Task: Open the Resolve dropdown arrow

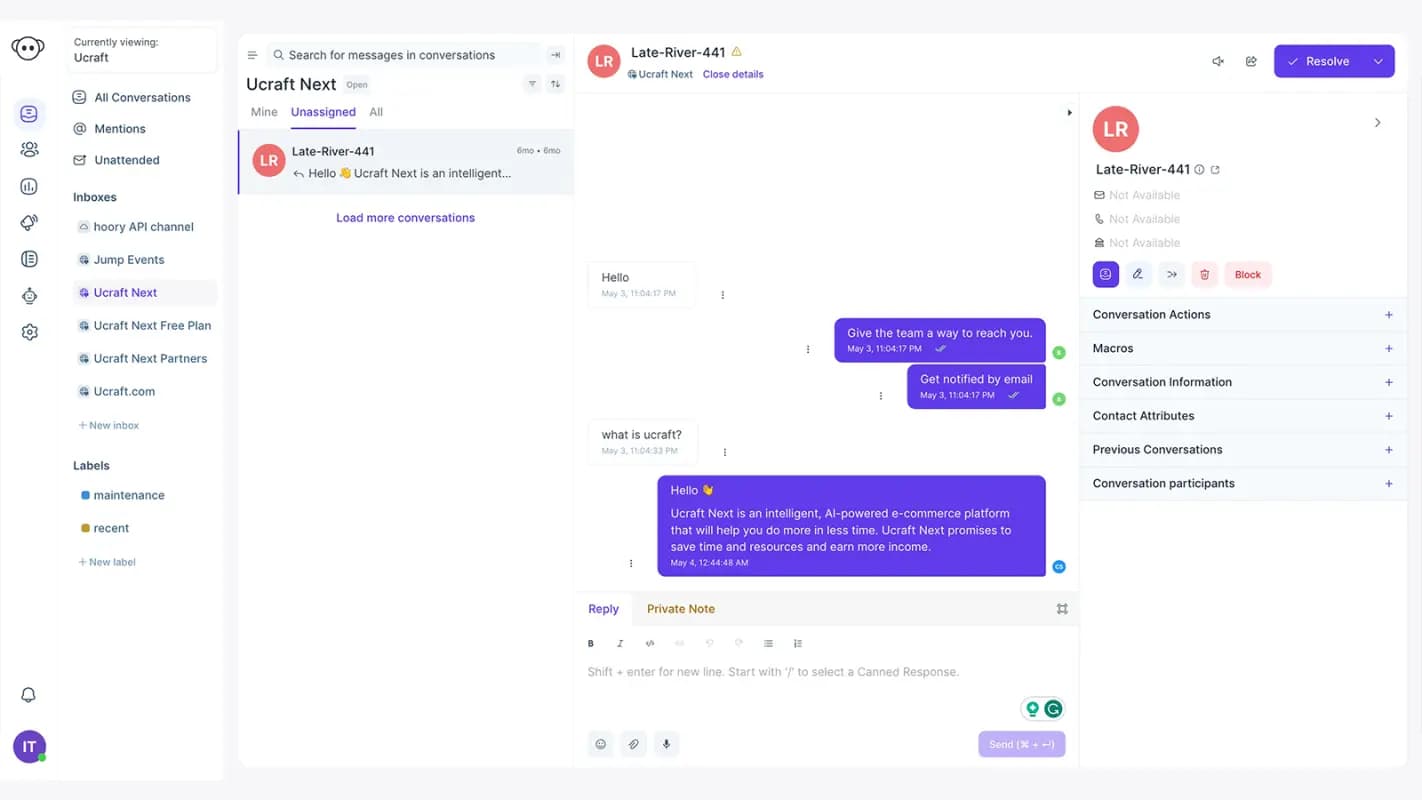Action: click(1378, 61)
